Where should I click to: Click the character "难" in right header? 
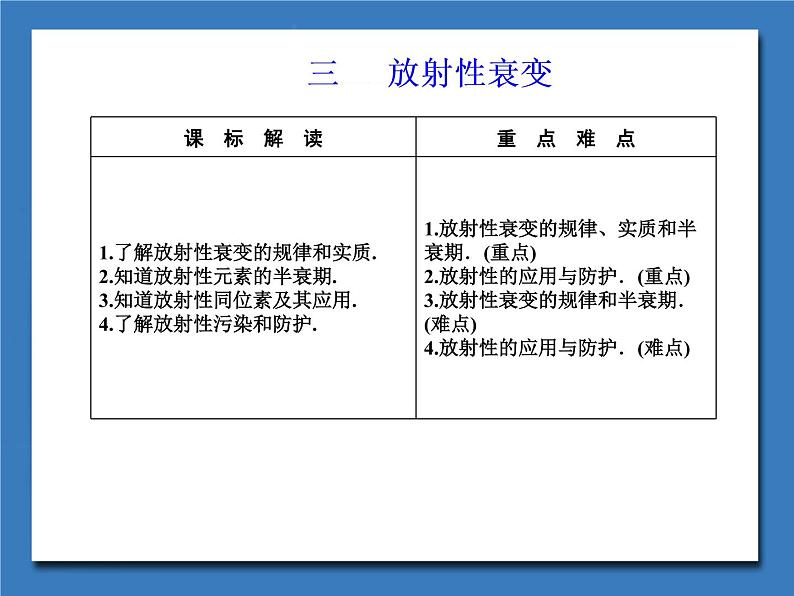pyautogui.click(x=586, y=139)
